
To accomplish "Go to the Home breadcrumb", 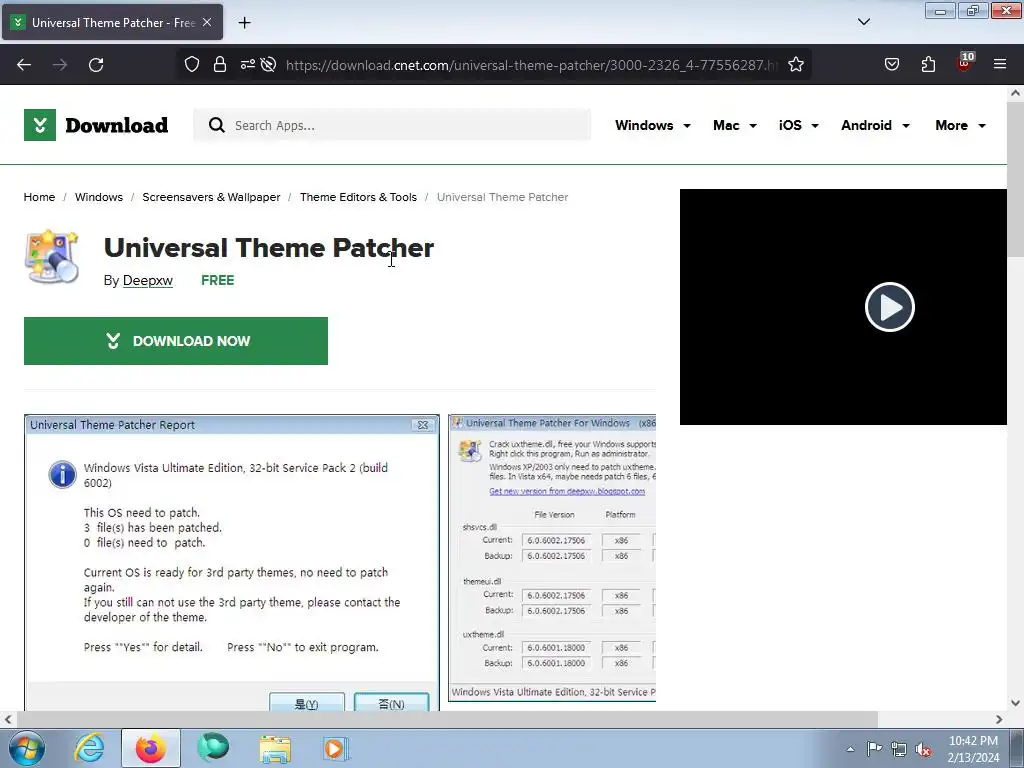I will coord(39,197).
